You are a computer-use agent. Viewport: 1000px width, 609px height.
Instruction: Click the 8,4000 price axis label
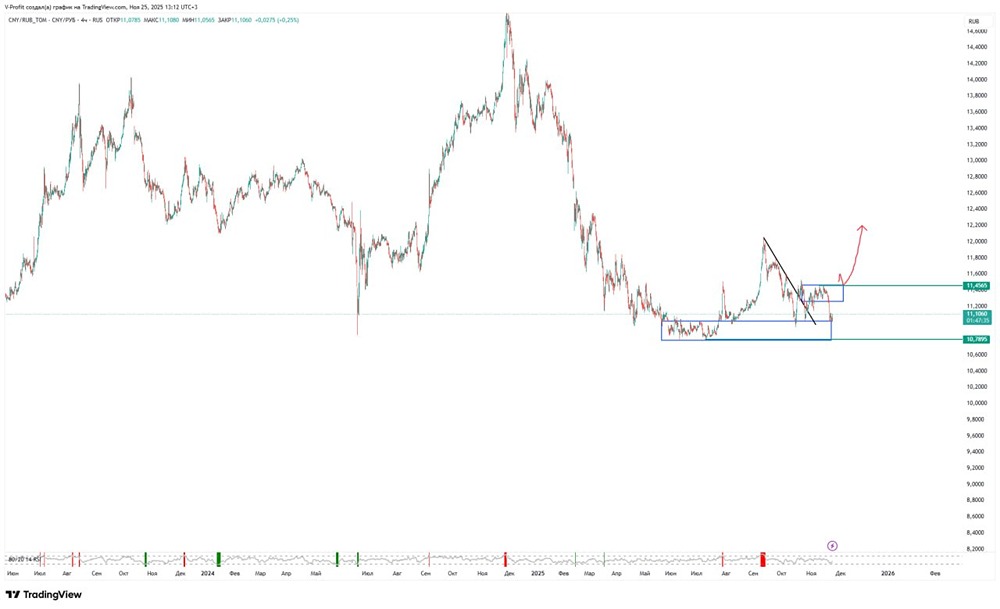point(978,533)
